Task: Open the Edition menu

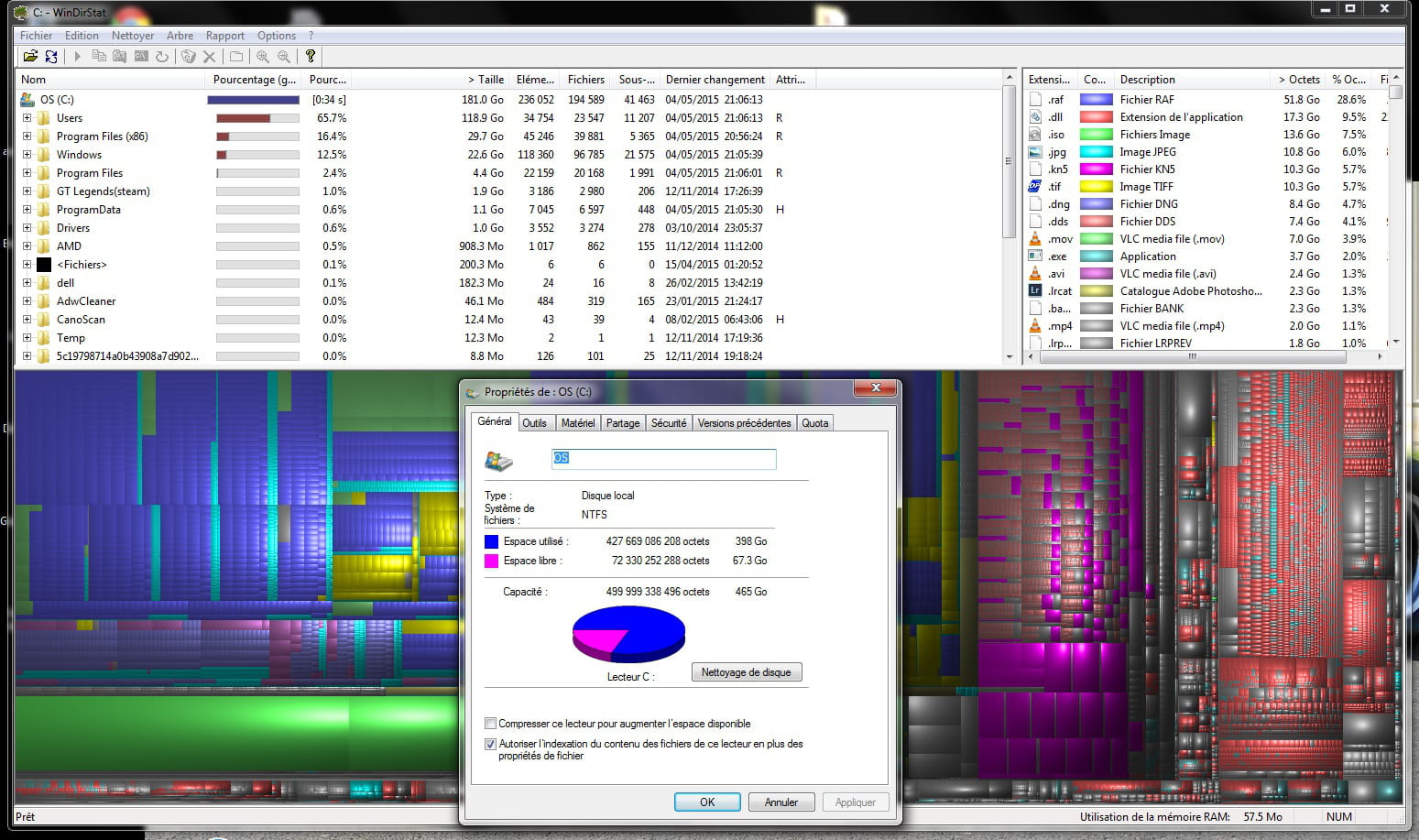Action: coord(82,36)
